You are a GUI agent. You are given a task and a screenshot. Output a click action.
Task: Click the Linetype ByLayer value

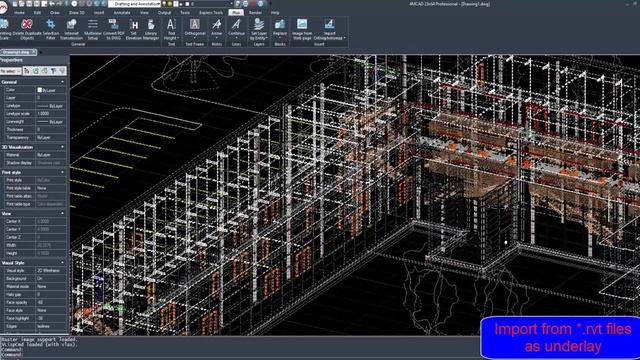tap(51, 106)
